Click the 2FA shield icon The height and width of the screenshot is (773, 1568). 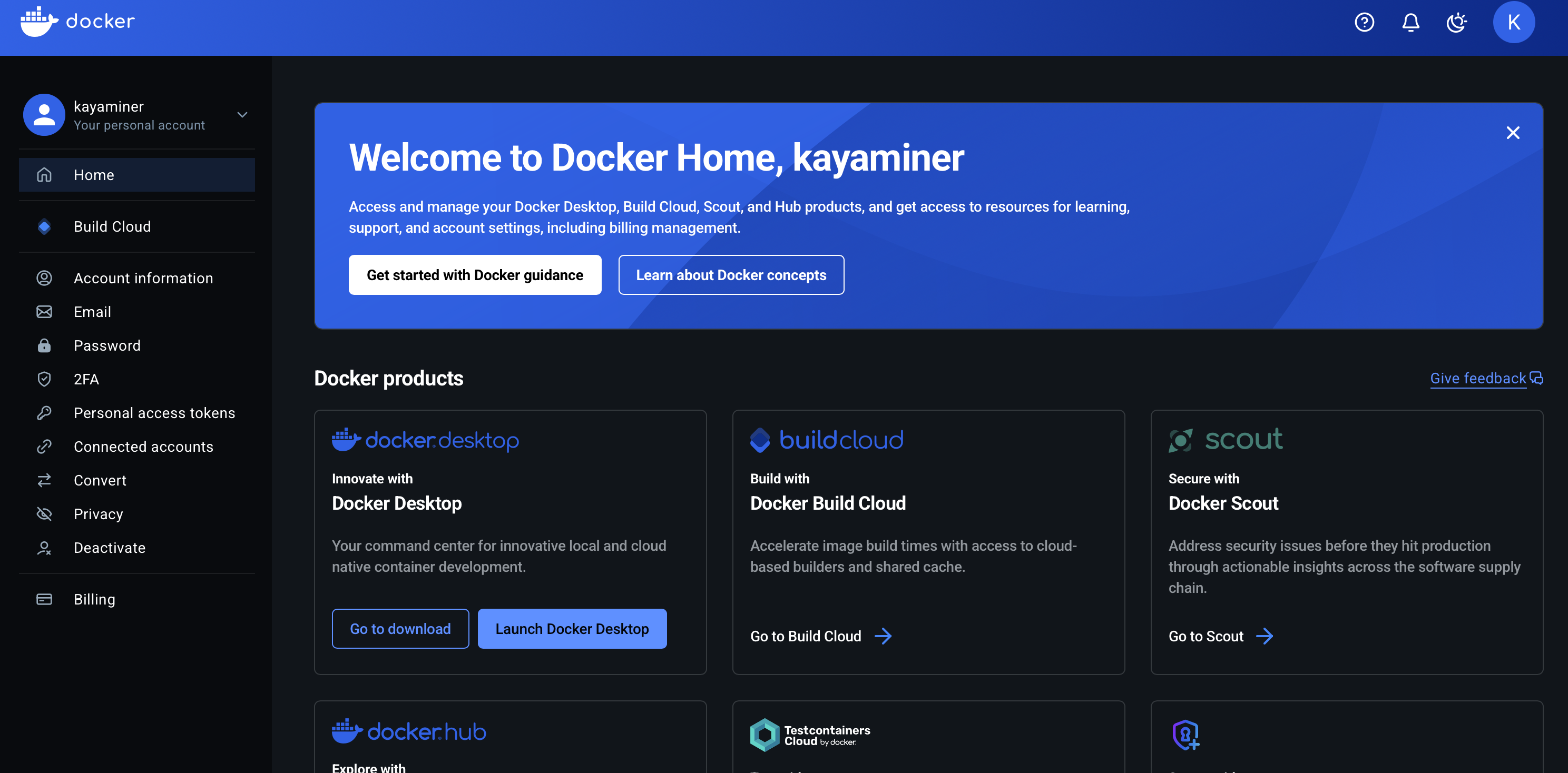[x=44, y=380]
